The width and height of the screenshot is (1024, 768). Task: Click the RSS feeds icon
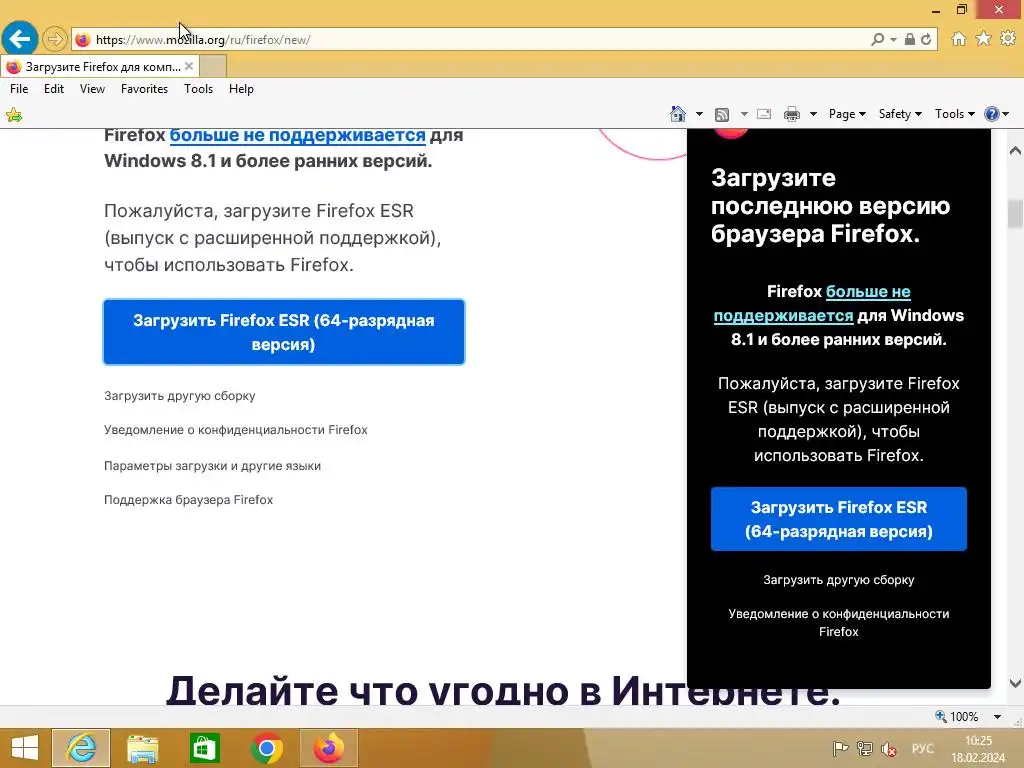click(x=722, y=115)
